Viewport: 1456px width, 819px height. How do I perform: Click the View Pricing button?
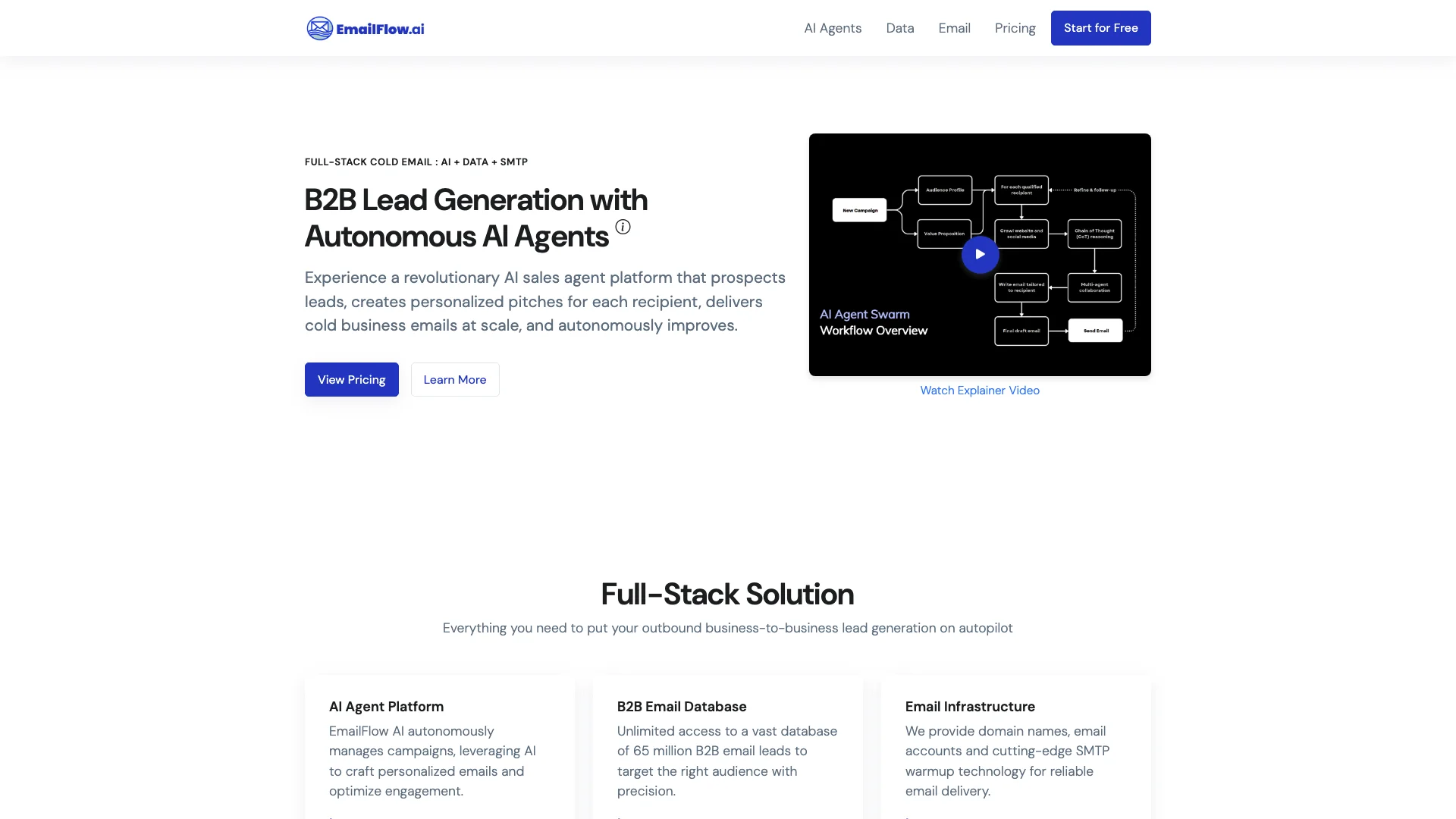[x=351, y=379]
